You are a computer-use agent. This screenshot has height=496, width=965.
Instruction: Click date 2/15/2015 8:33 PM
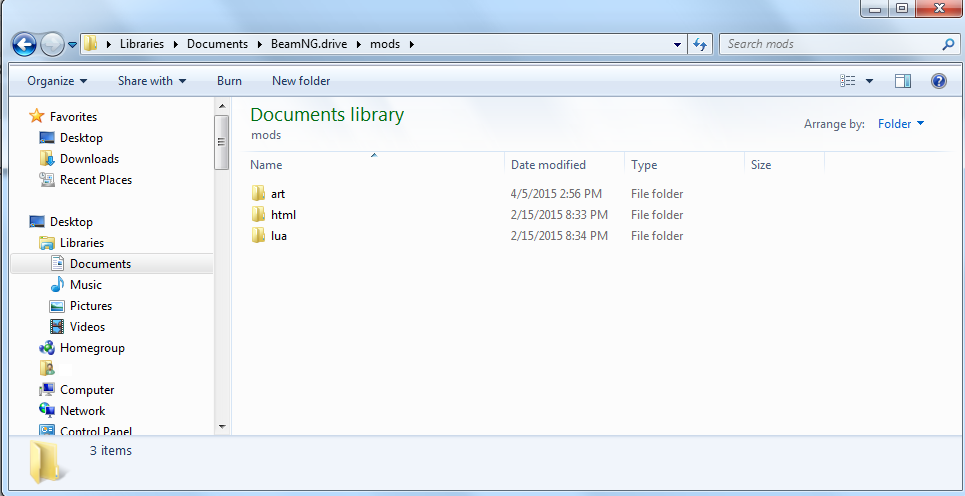tap(559, 215)
